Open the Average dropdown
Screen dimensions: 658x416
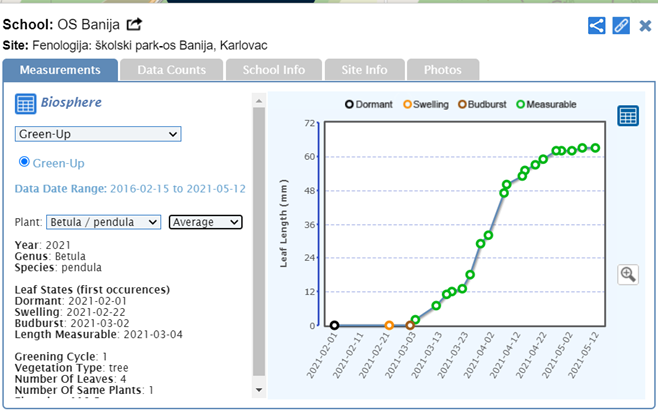click(x=205, y=222)
